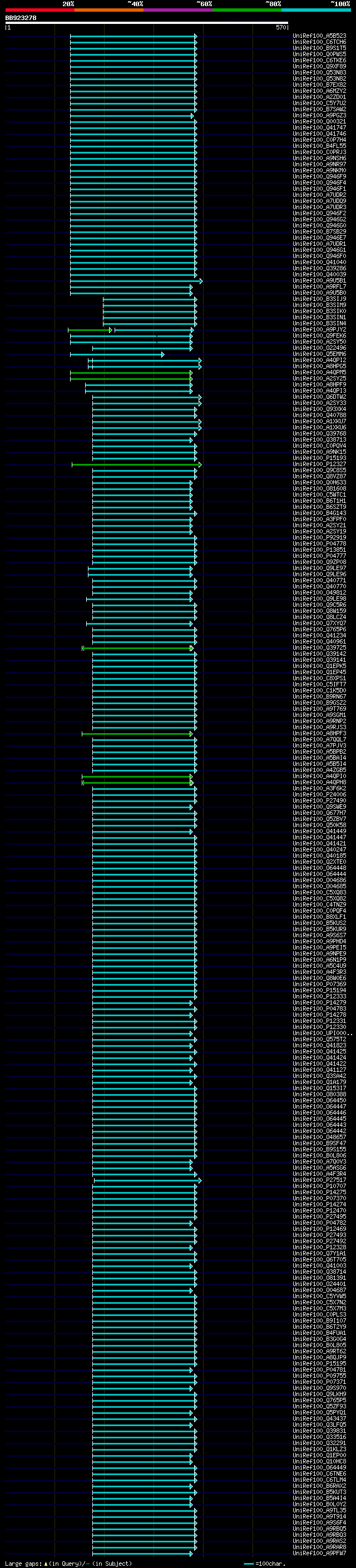Click UniRef100_A9PFW7 hit name
Image resolution: width=356 pixels, height=1568 pixels.
[x=319, y=1554]
